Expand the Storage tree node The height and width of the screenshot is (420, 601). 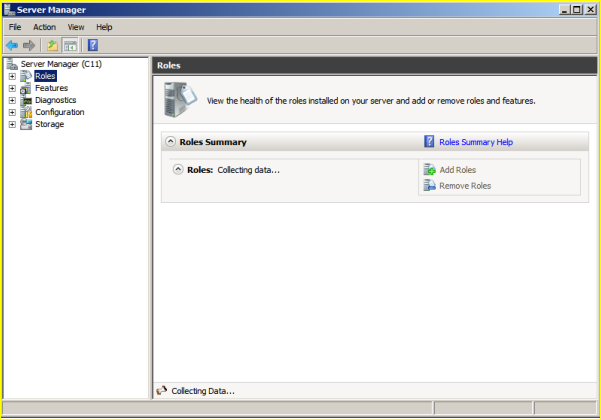[x=12, y=125]
